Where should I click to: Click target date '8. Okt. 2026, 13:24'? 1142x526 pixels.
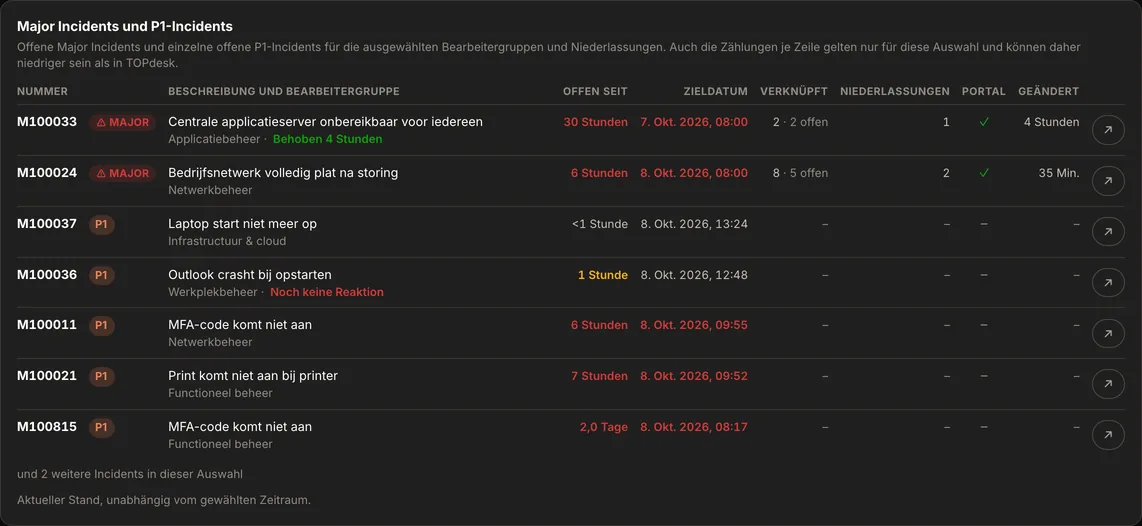[x=694, y=224]
